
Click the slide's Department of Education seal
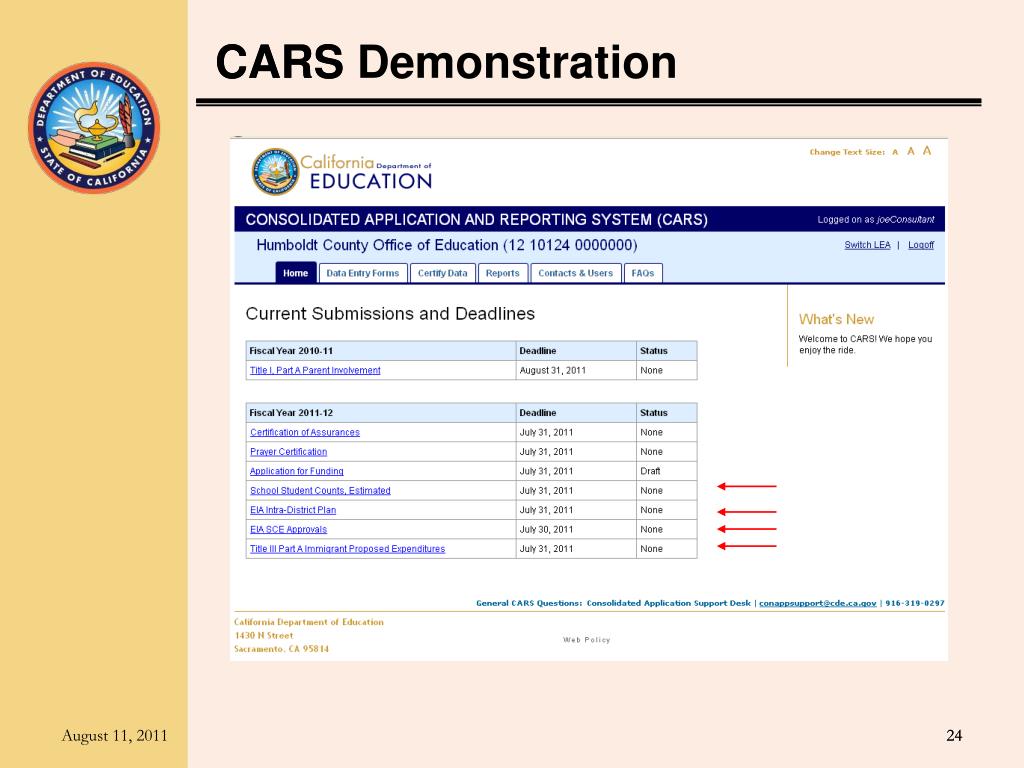[94, 127]
